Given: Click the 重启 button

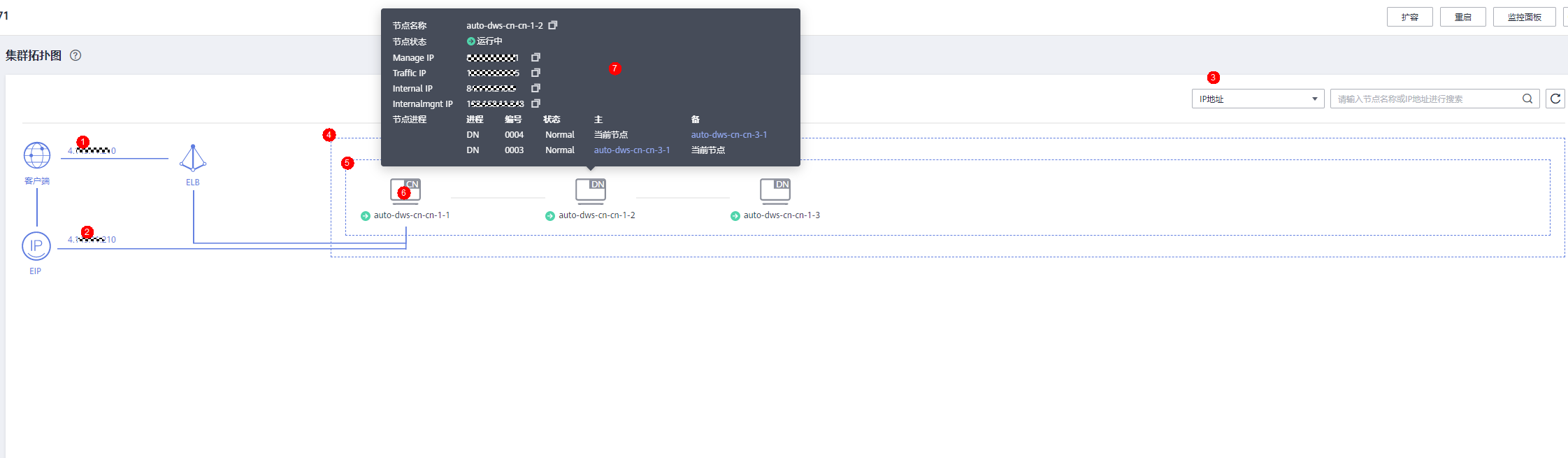Looking at the screenshot, I should pos(1463,17).
